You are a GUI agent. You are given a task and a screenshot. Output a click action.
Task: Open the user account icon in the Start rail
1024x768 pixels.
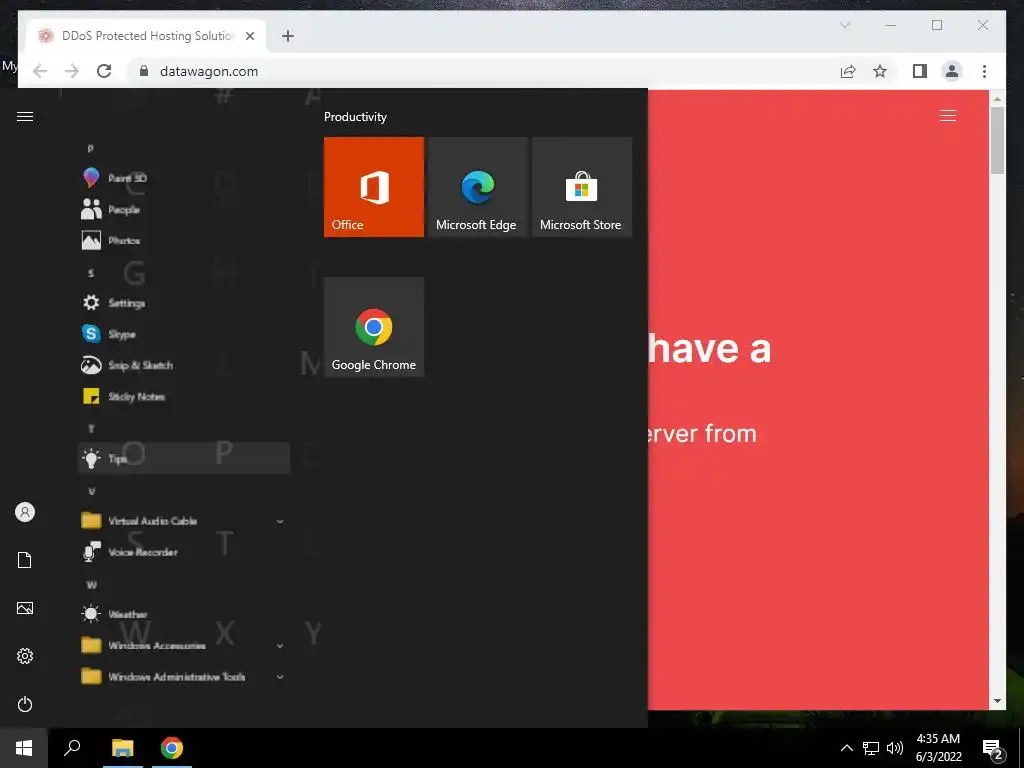[25, 512]
